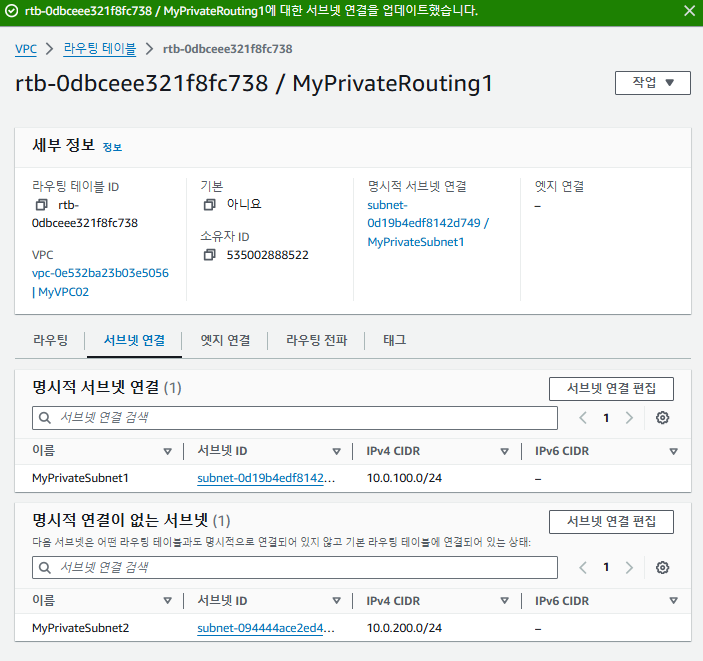The image size is (703, 661).
Task: Switch to the 라우팅 tab
Action: point(50,340)
